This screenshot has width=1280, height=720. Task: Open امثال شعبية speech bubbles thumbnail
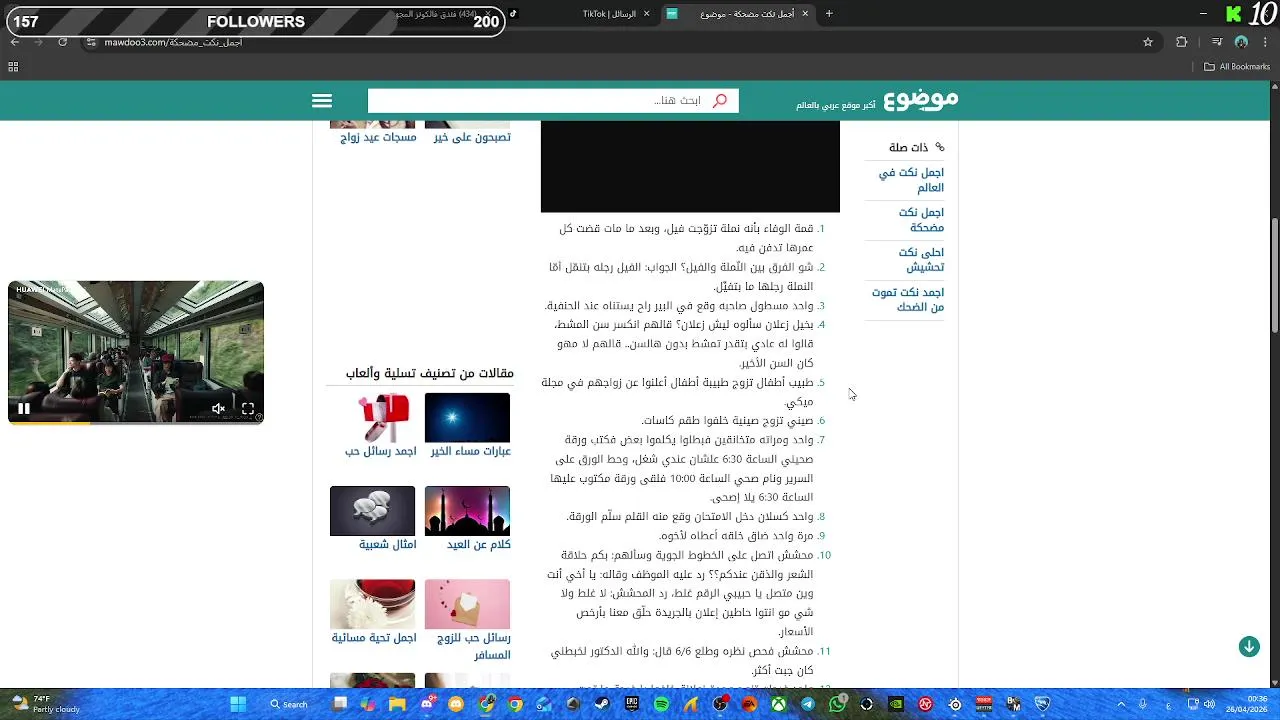point(372,511)
